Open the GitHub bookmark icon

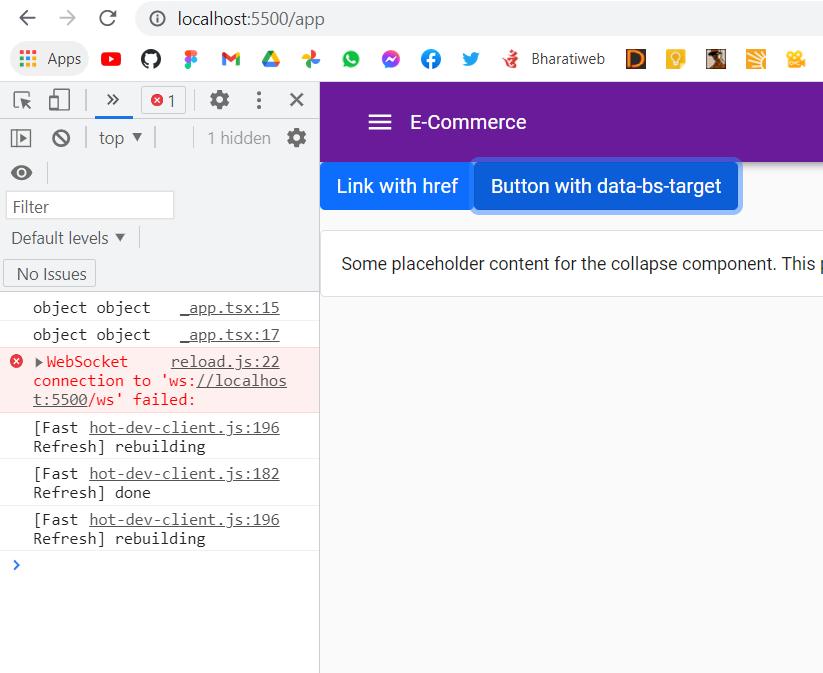click(x=151, y=59)
